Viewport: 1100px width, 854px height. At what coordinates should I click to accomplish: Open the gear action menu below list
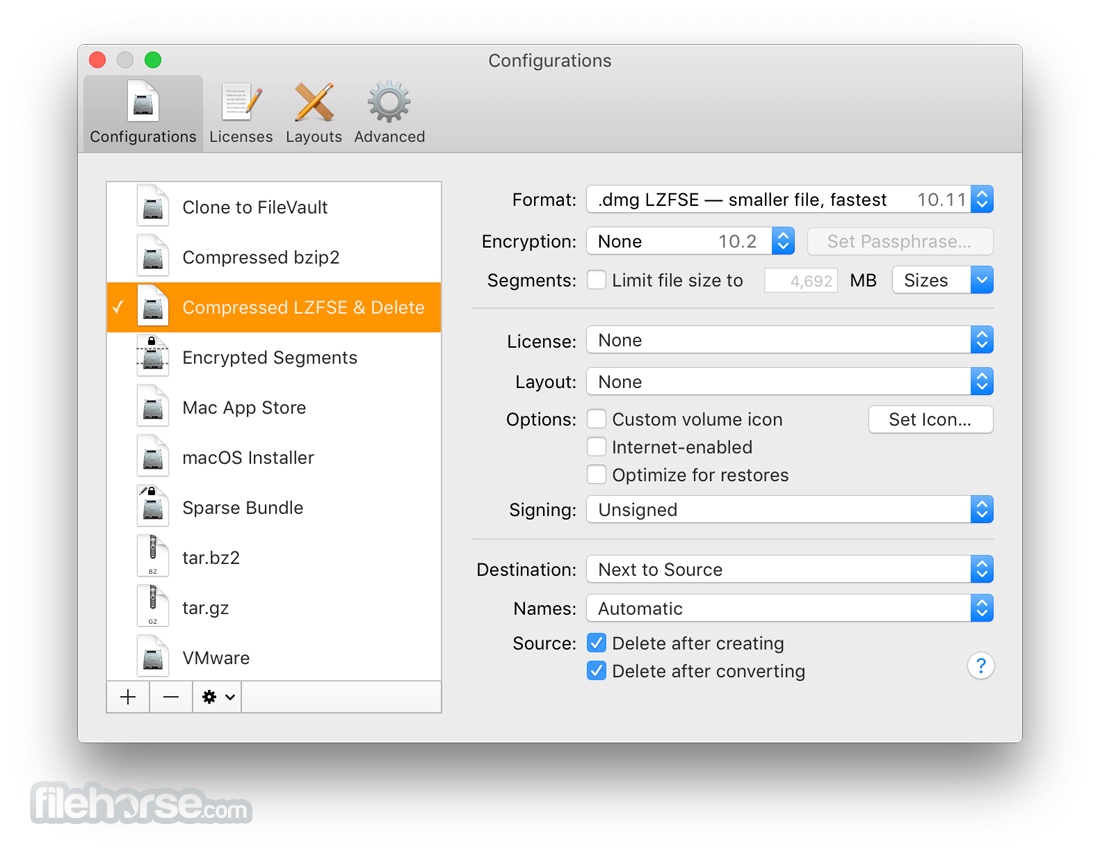[x=217, y=697]
